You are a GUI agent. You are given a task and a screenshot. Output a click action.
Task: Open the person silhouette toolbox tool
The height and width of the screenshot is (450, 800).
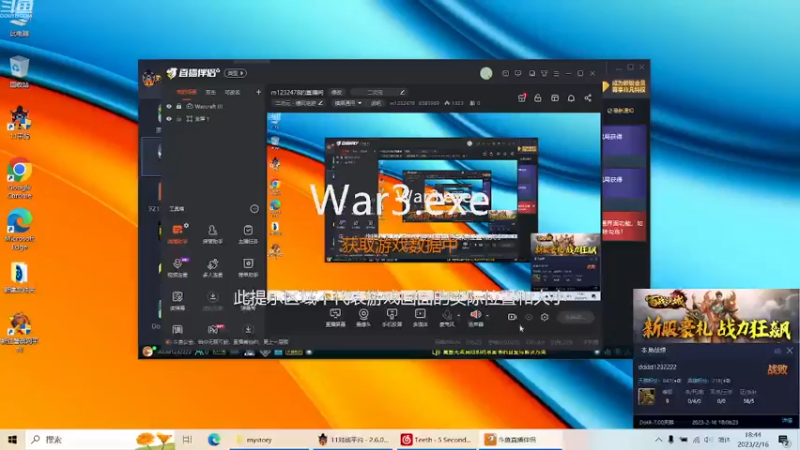[212, 234]
